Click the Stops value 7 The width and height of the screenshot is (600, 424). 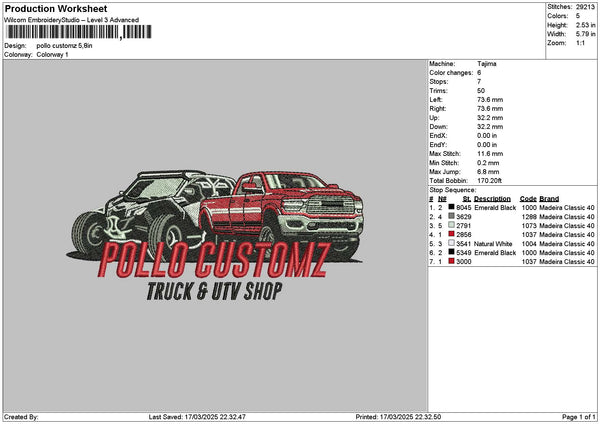(479, 82)
